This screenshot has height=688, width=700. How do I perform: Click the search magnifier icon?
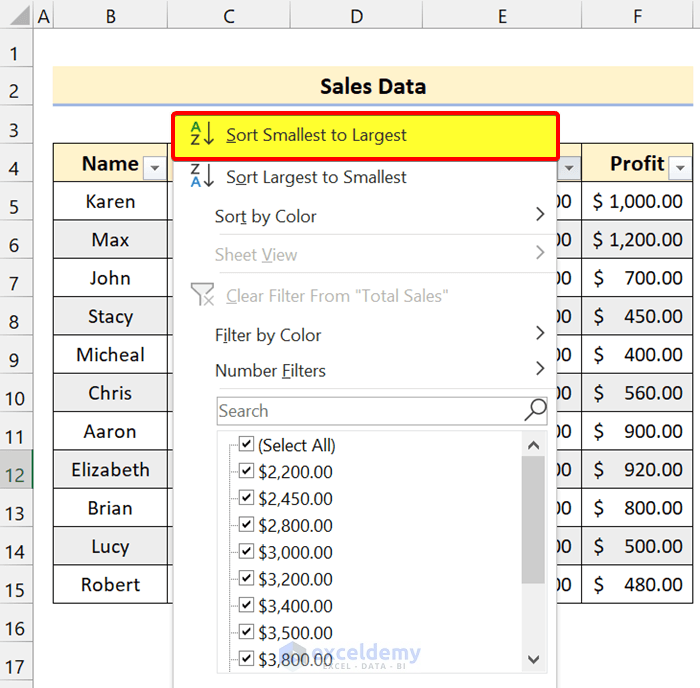point(536,410)
